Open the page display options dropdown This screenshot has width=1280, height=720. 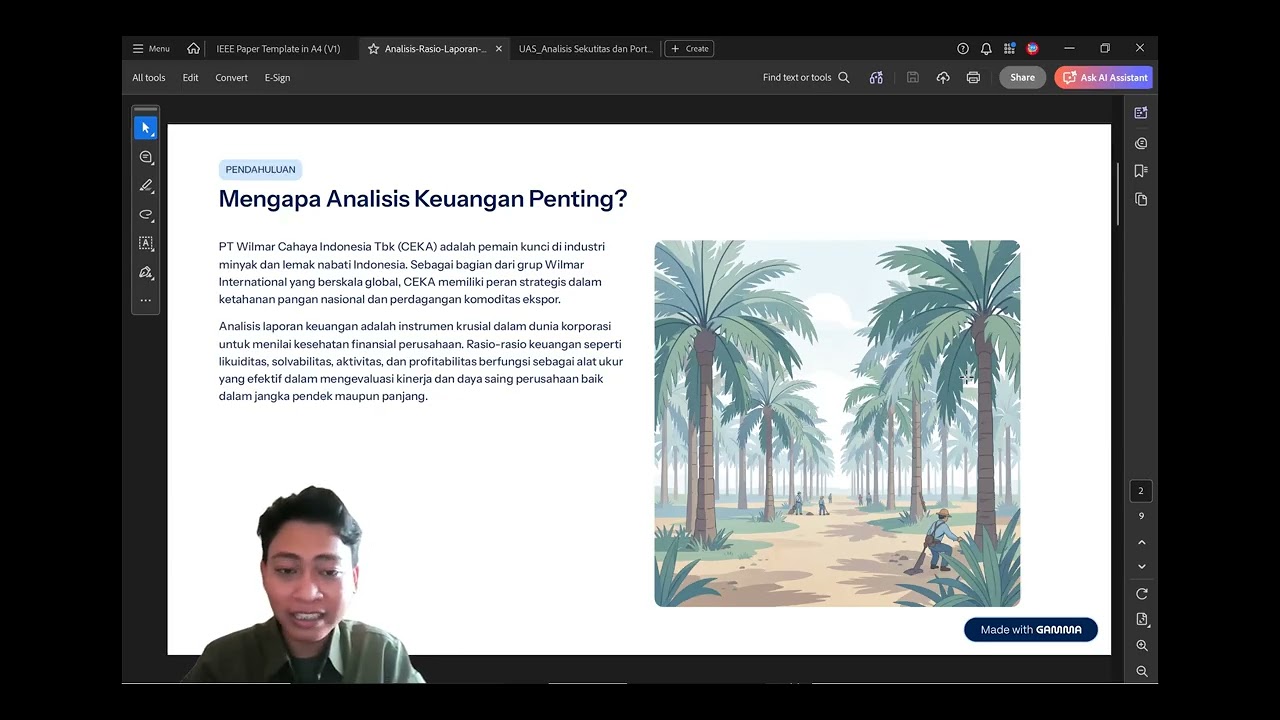[x=1141, y=620]
